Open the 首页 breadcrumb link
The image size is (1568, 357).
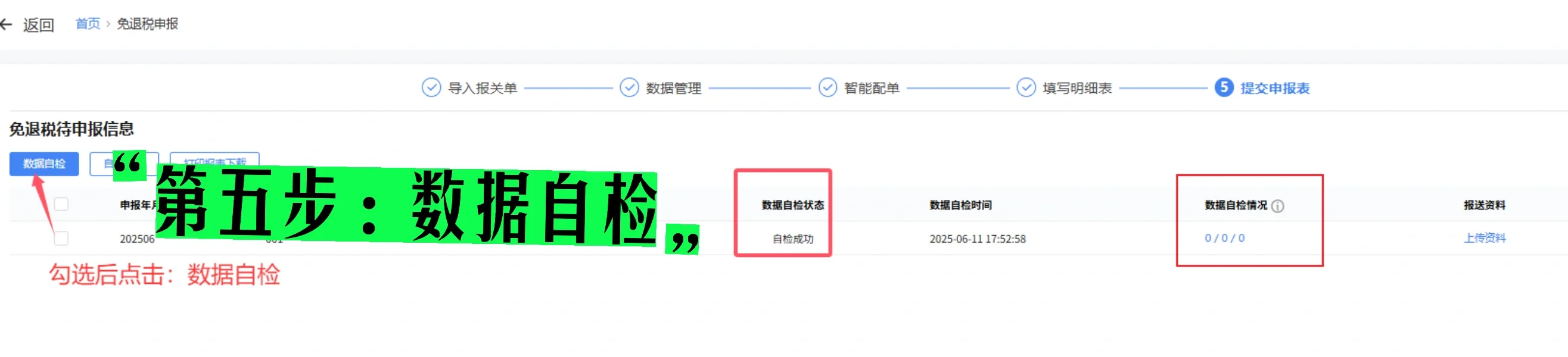coord(88,24)
